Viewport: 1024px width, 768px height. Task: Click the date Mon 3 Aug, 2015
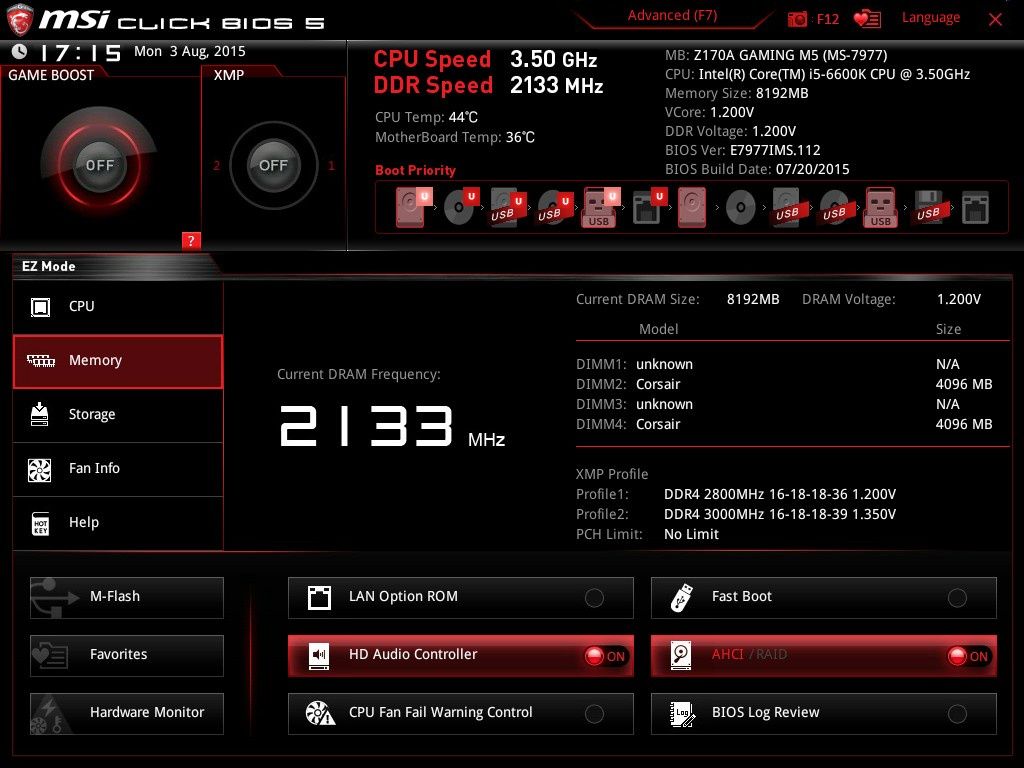pyautogui.click(x=189, y=52)
